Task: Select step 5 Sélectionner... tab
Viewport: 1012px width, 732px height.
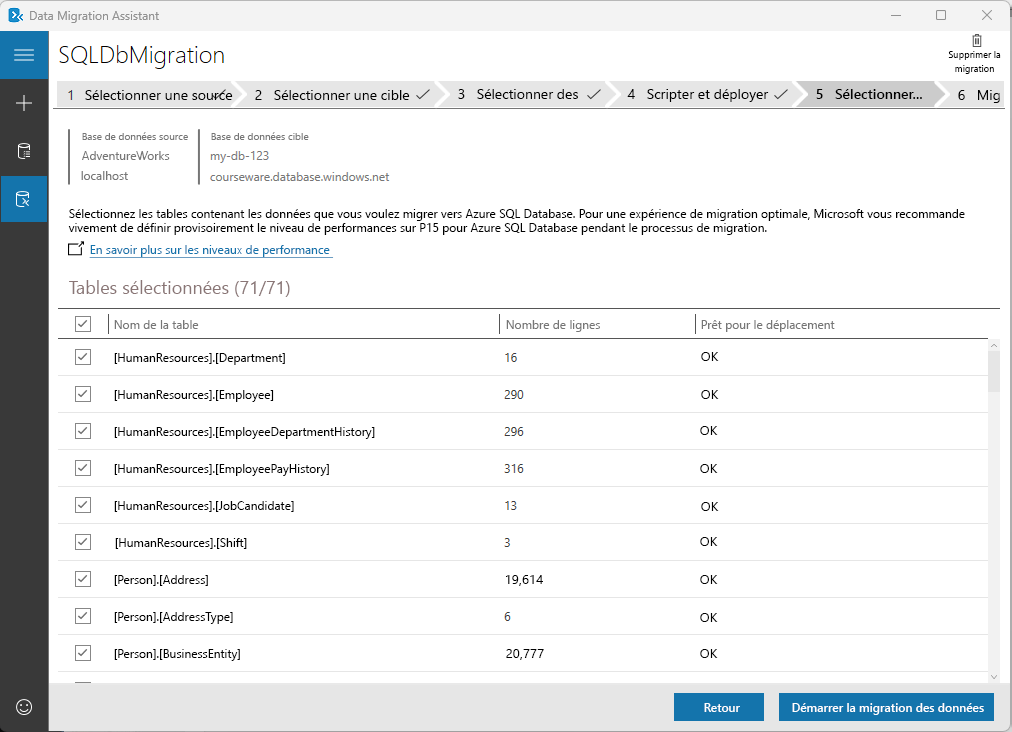Action: tap(869, 95)
